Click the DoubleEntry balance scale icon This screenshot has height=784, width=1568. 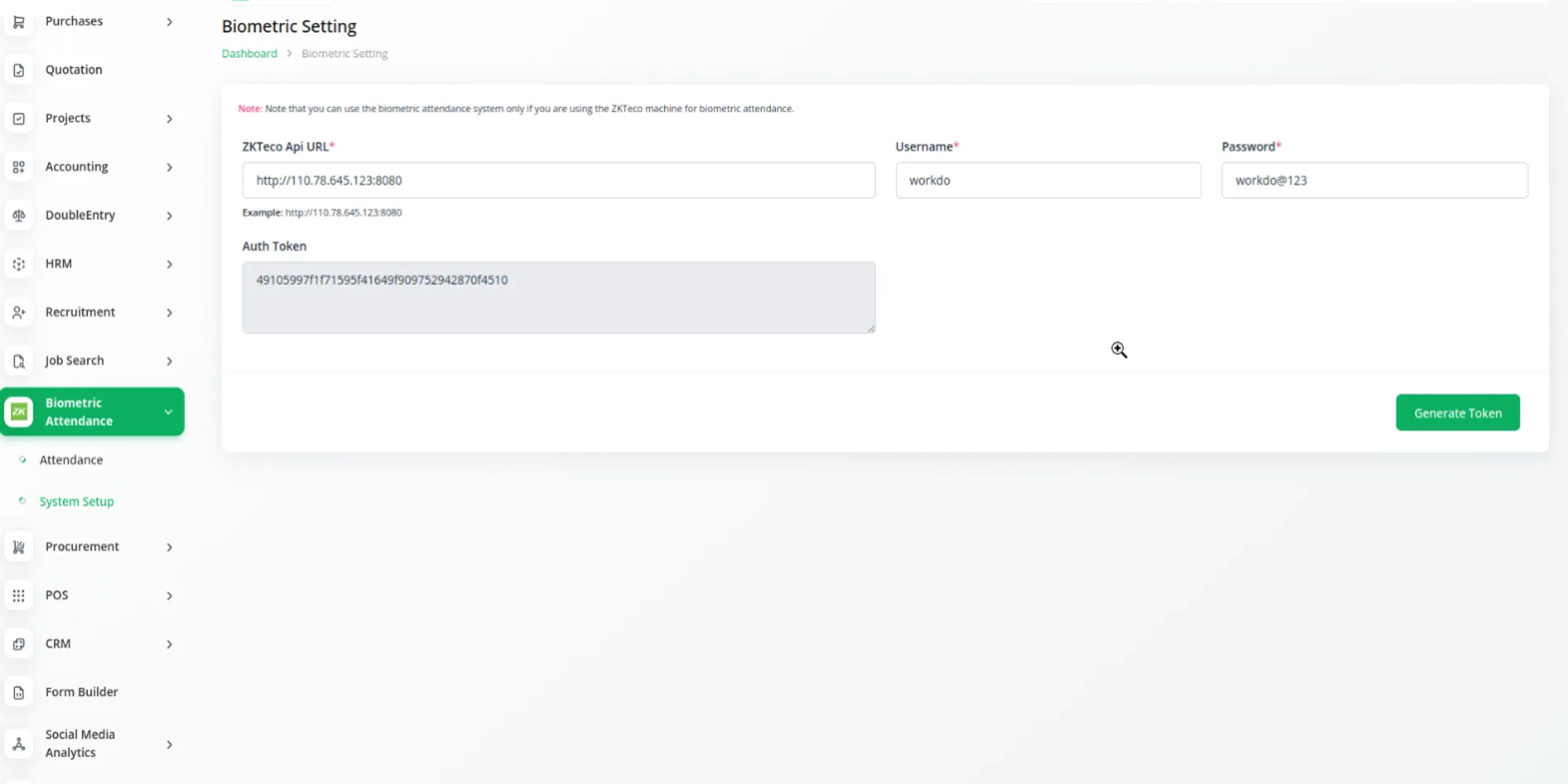(19, 216)
